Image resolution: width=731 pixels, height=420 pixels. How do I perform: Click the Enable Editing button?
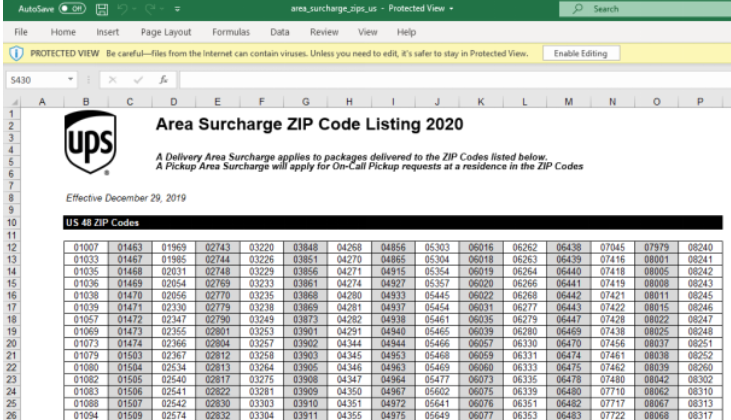(581, 53)
